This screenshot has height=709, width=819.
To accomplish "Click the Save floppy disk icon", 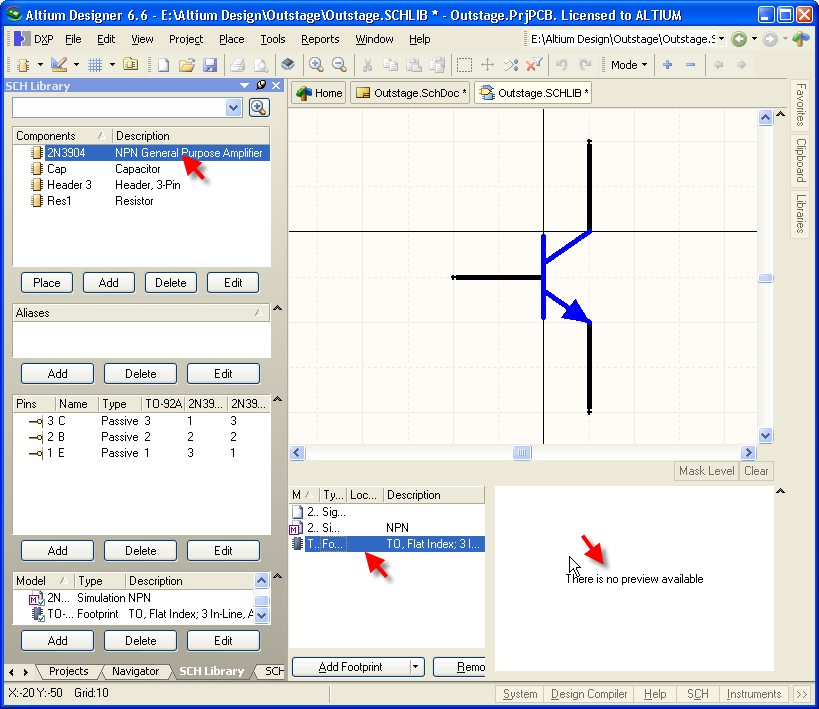I will pos(210,65).
